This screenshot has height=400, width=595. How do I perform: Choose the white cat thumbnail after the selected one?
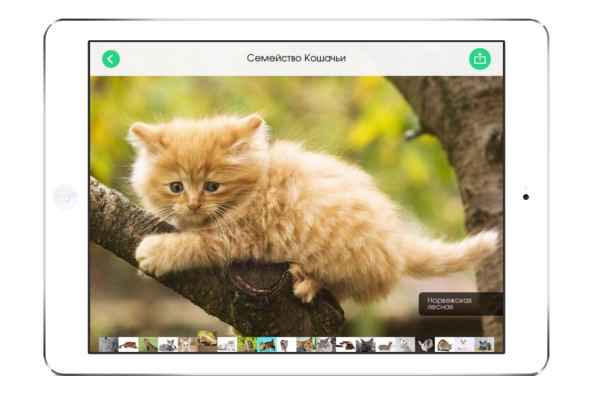pos(227,345)
